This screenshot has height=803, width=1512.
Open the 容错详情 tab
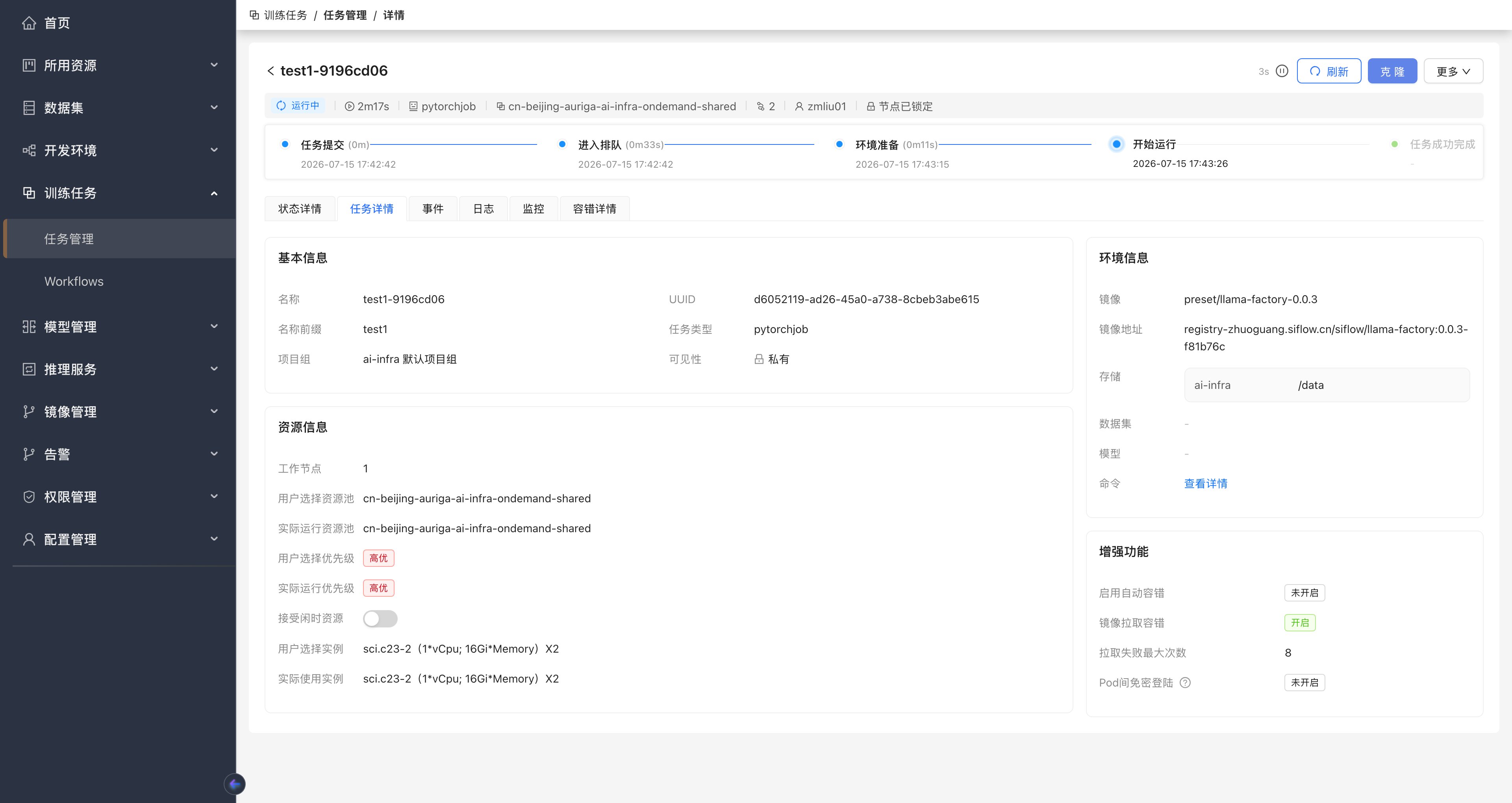(x=595, y=209)
